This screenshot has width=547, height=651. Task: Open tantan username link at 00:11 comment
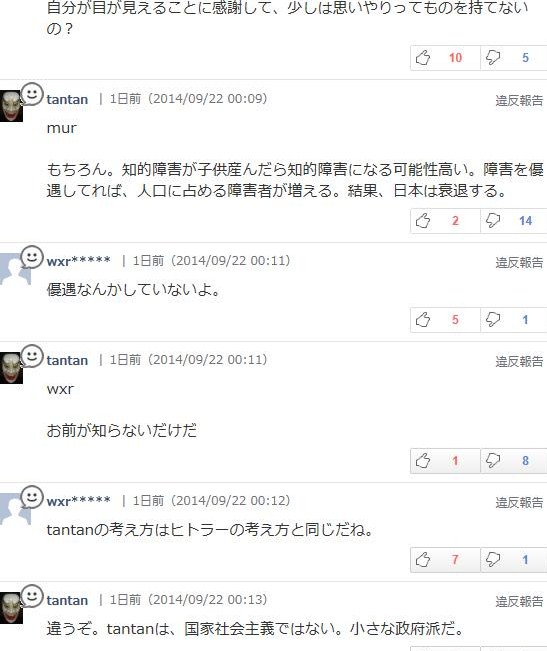pyautogui.click(x=67, y=360)
